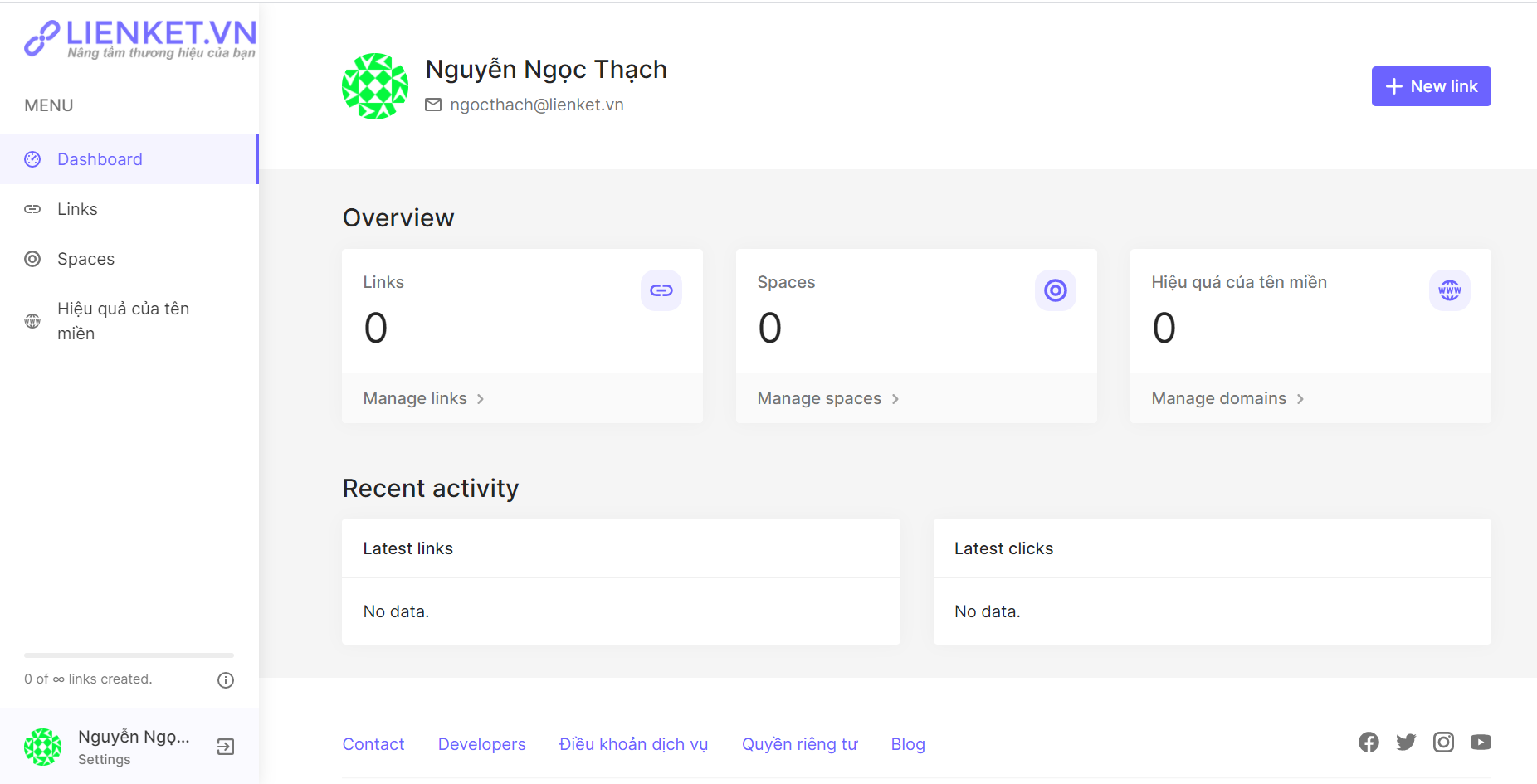Image resolution: width=1537 pixels, height=784 pixels.
Task: Click the New link button
Action: click(x=1431, y=85)
